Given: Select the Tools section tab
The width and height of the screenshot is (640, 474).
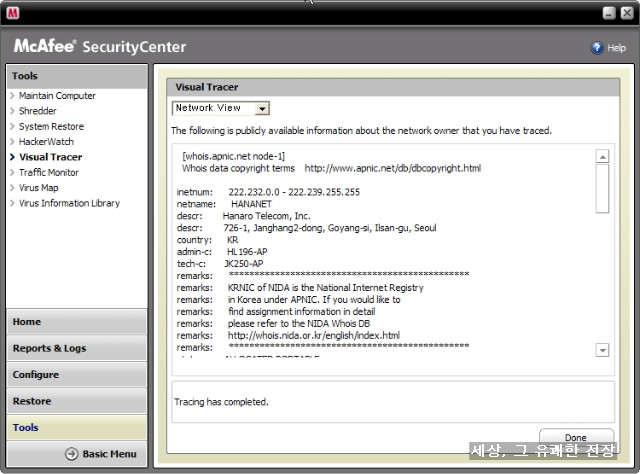Looking at the screenshot, I should tap(77, 427).
